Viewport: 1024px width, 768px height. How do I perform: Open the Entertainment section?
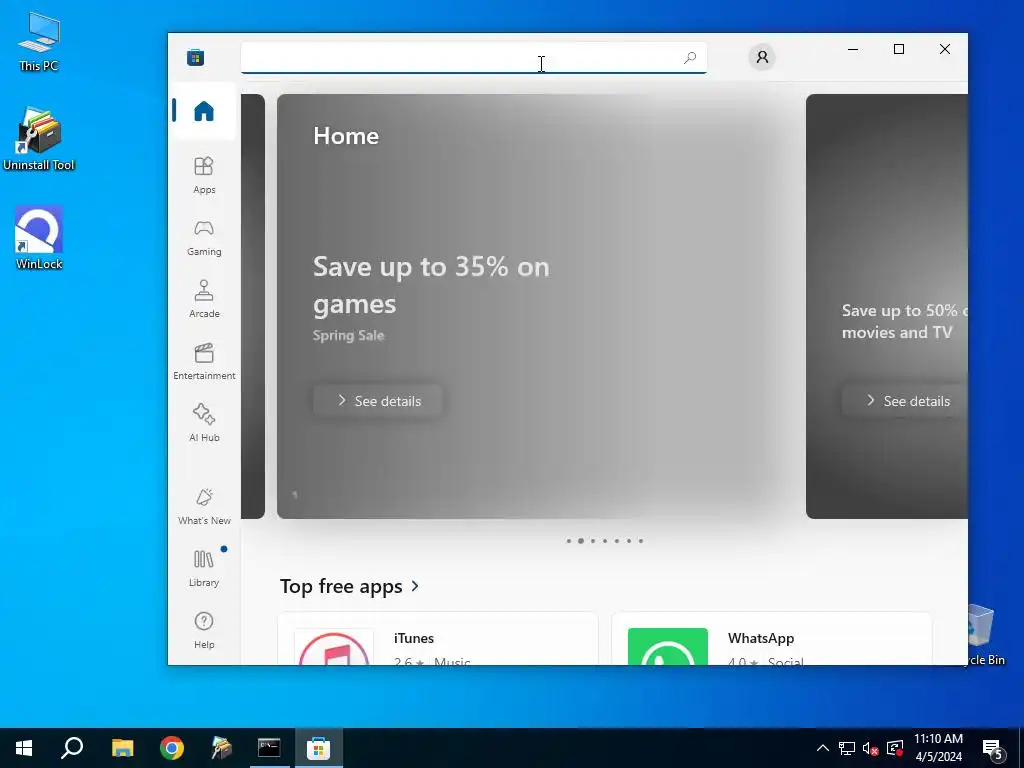(204, 361)
